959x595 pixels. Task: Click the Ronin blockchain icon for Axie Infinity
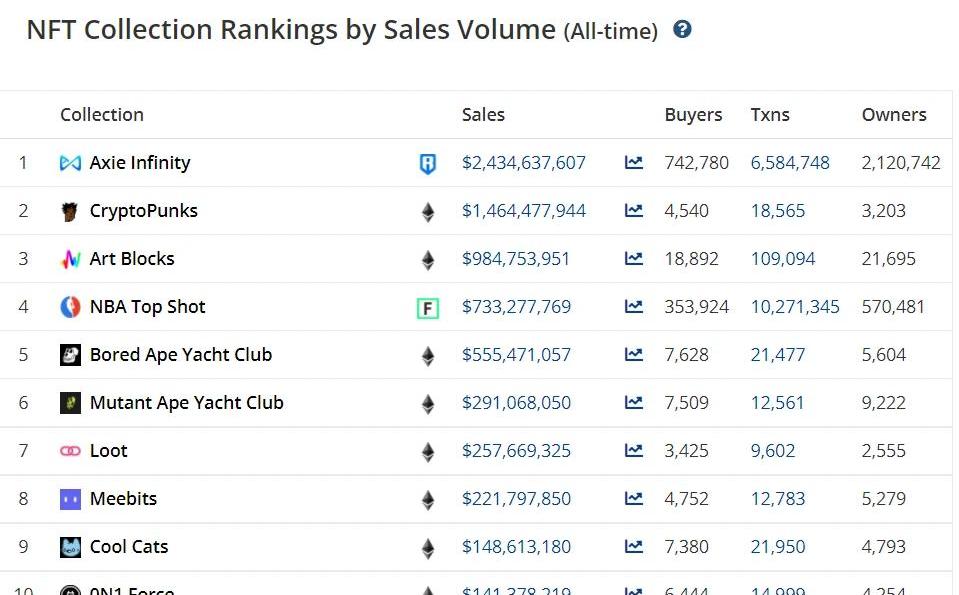point(428,163)
